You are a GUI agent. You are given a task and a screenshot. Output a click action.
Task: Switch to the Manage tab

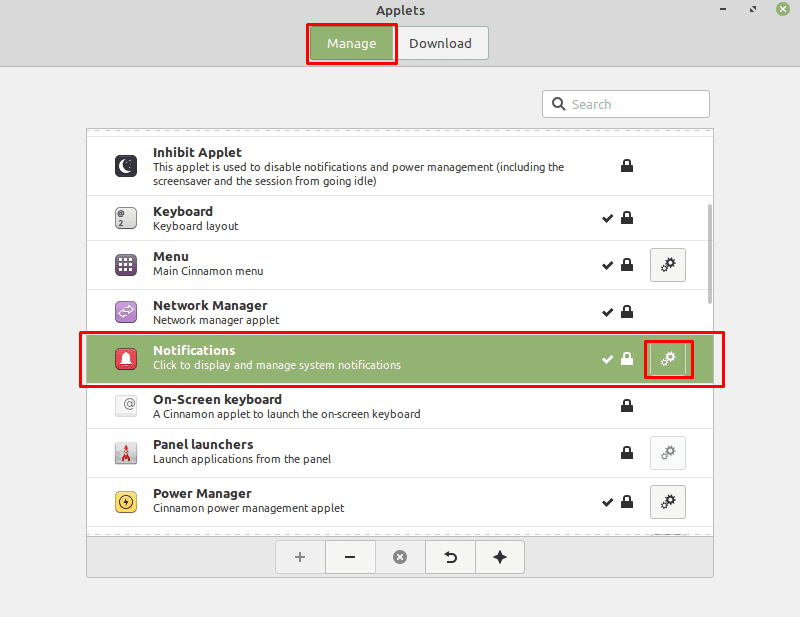(352, 43)
